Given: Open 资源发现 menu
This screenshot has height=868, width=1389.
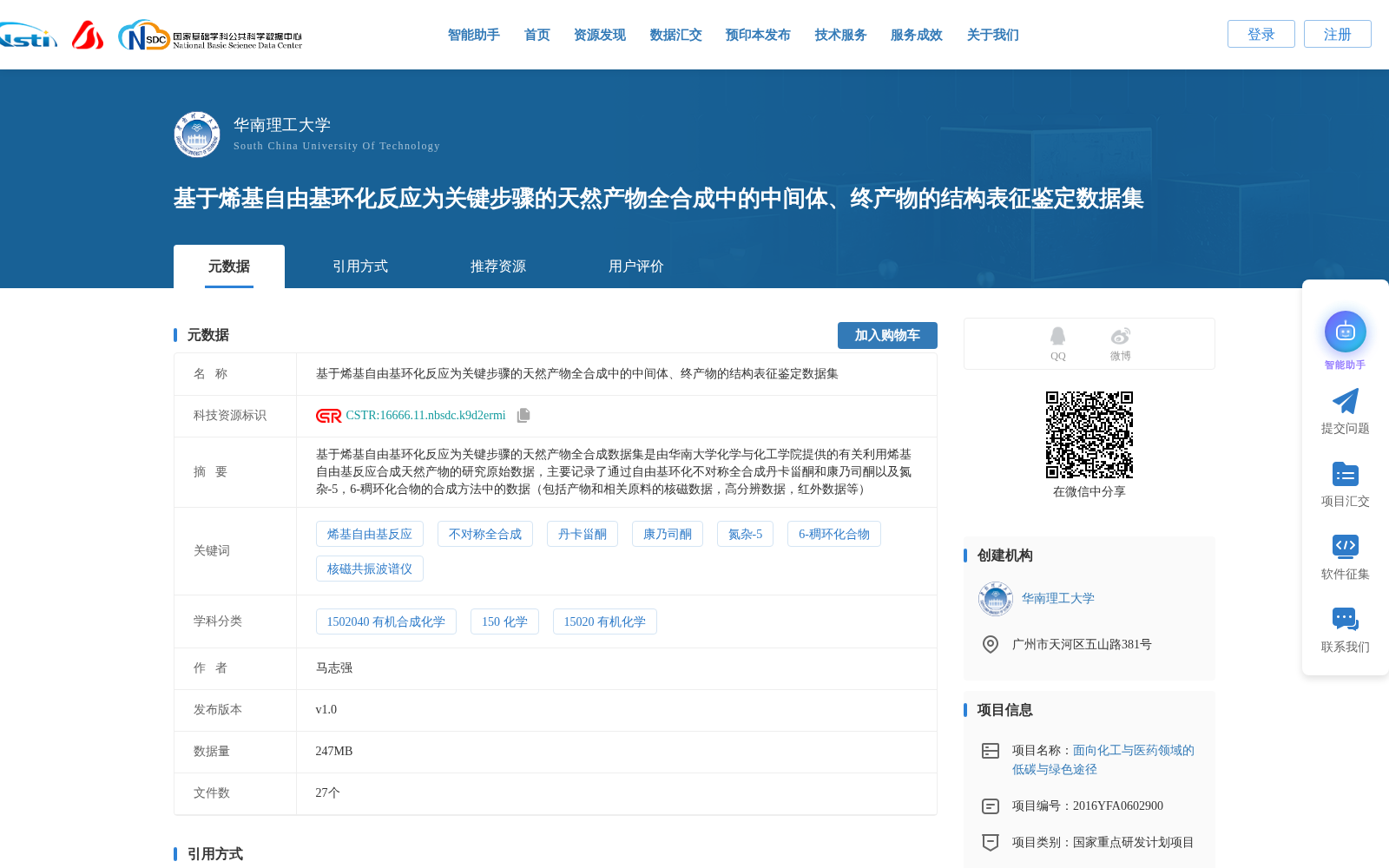Looking at the screenshot, I should [x=600, y=35].
